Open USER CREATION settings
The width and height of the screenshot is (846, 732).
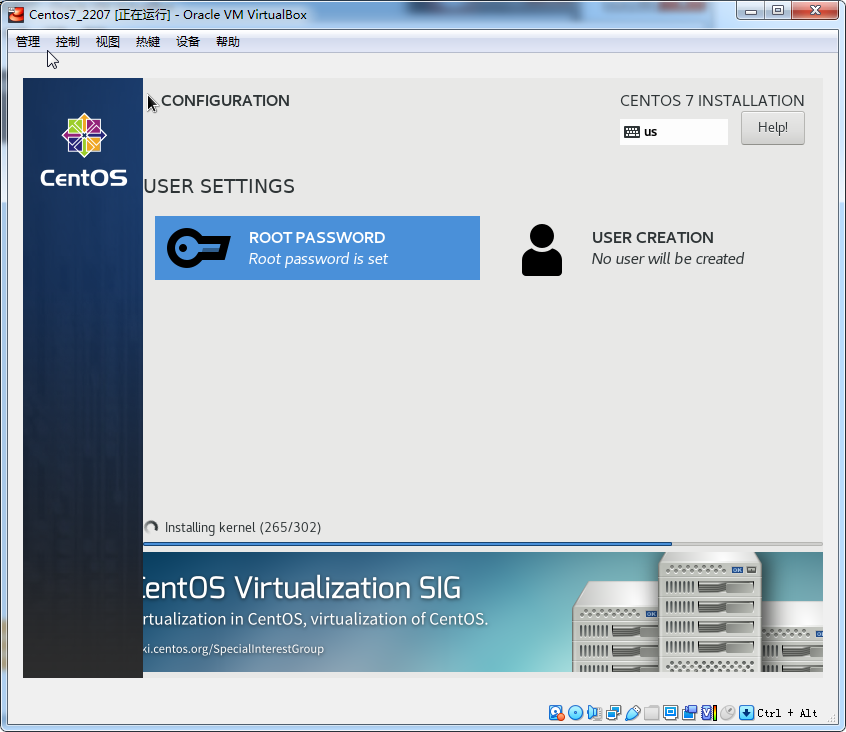652,248
